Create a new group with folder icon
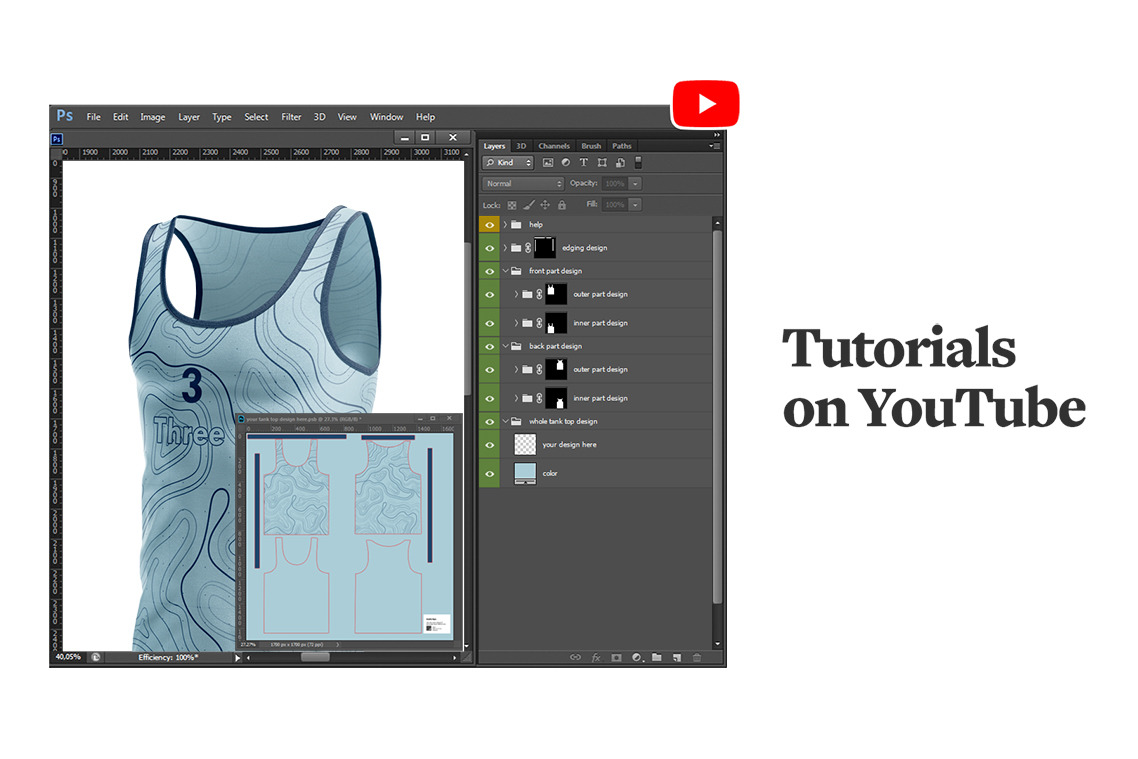The image size is (1138, 759). click(657, 657)
